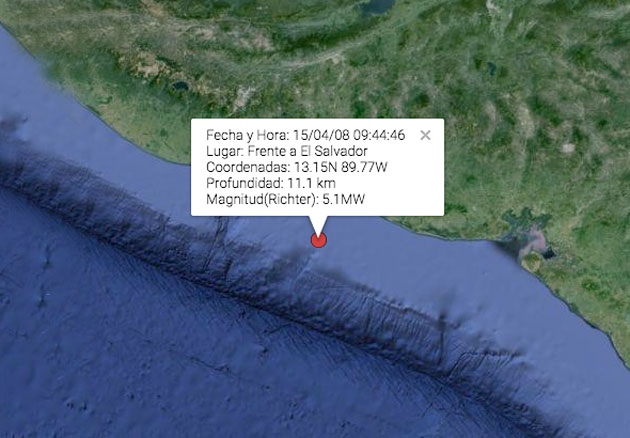The width and height of the screenshot is (630, 438).
Task: Select the 'Fecha y Hora' label
Action: [x=248, y=135]
